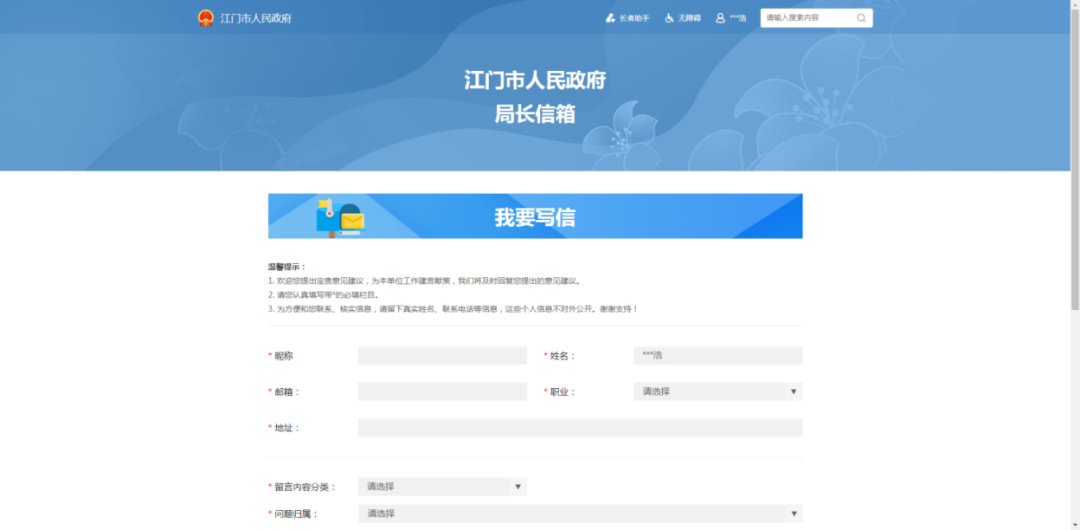Open the 江门市人民政府 site title link
This screenshot has width=1080, height=530.
pos(256,18)
